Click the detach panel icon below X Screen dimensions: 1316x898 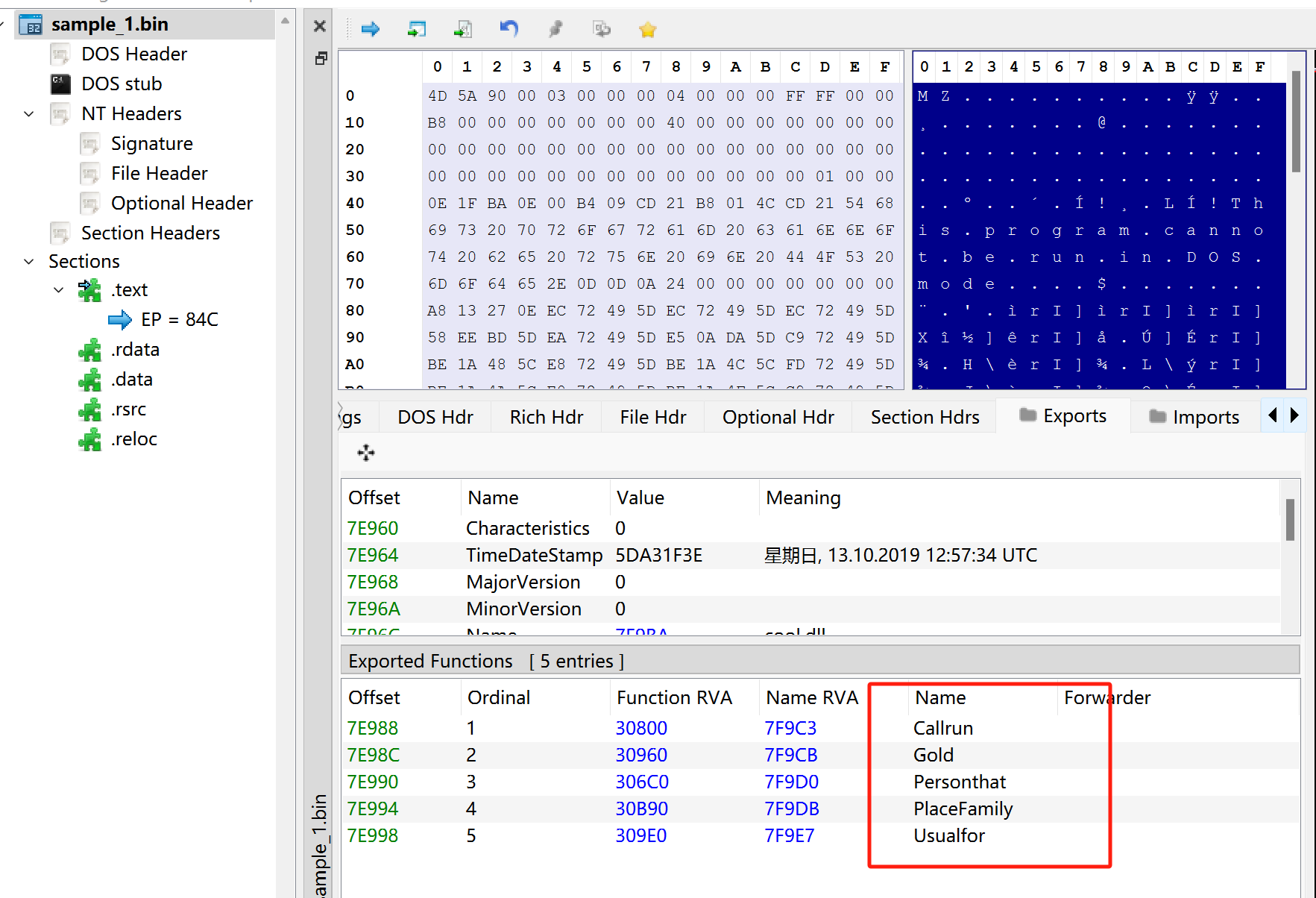point(321,58)
